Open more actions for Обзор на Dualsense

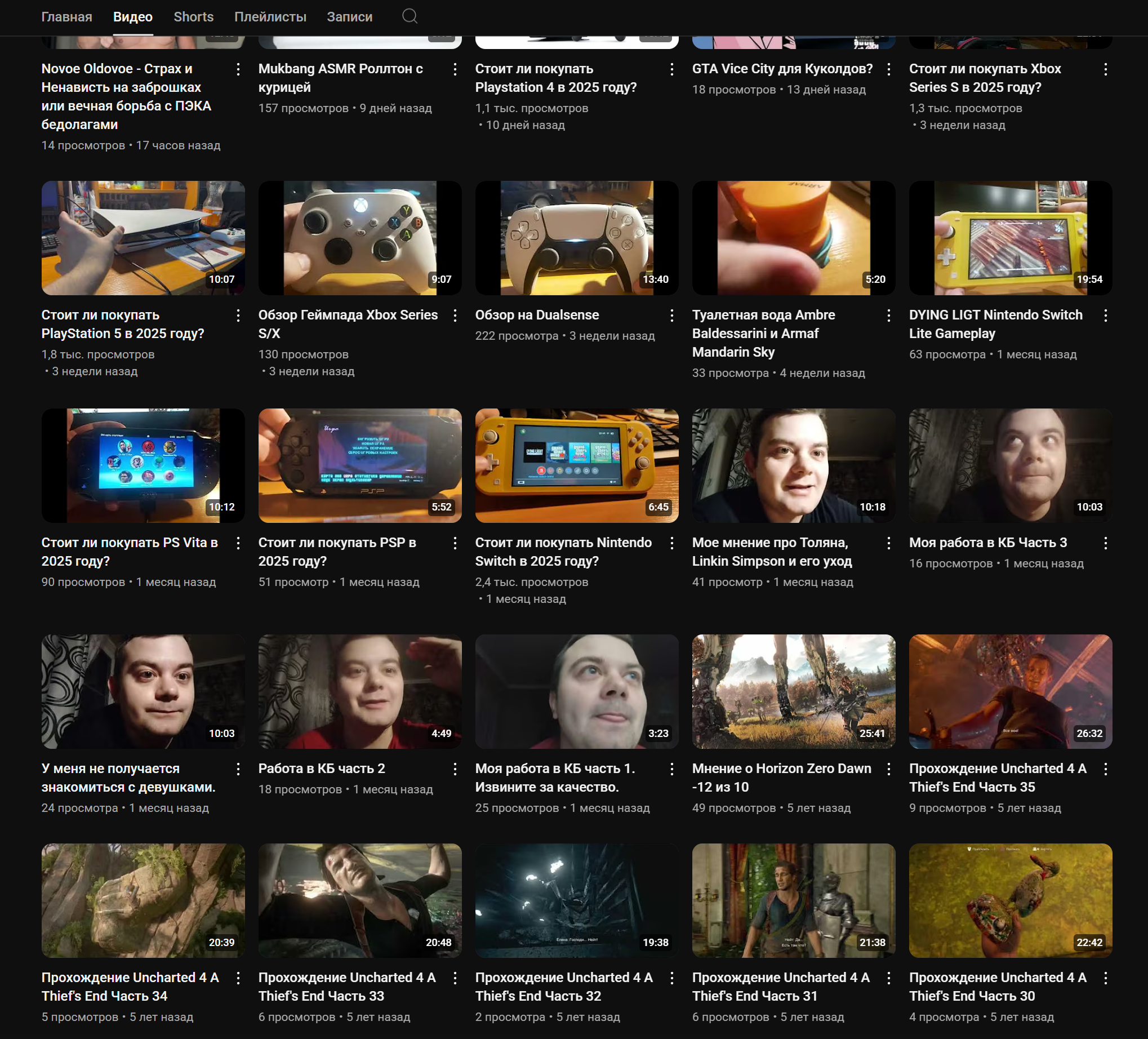click(x=672, y=316)
